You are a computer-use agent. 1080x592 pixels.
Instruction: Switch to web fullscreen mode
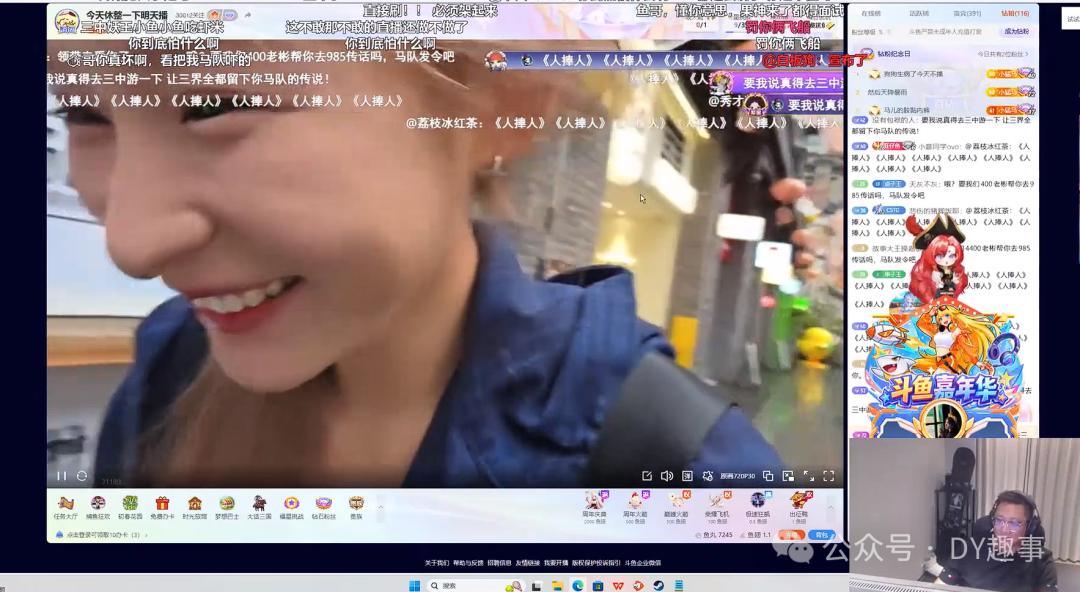[x=809, y=476]
